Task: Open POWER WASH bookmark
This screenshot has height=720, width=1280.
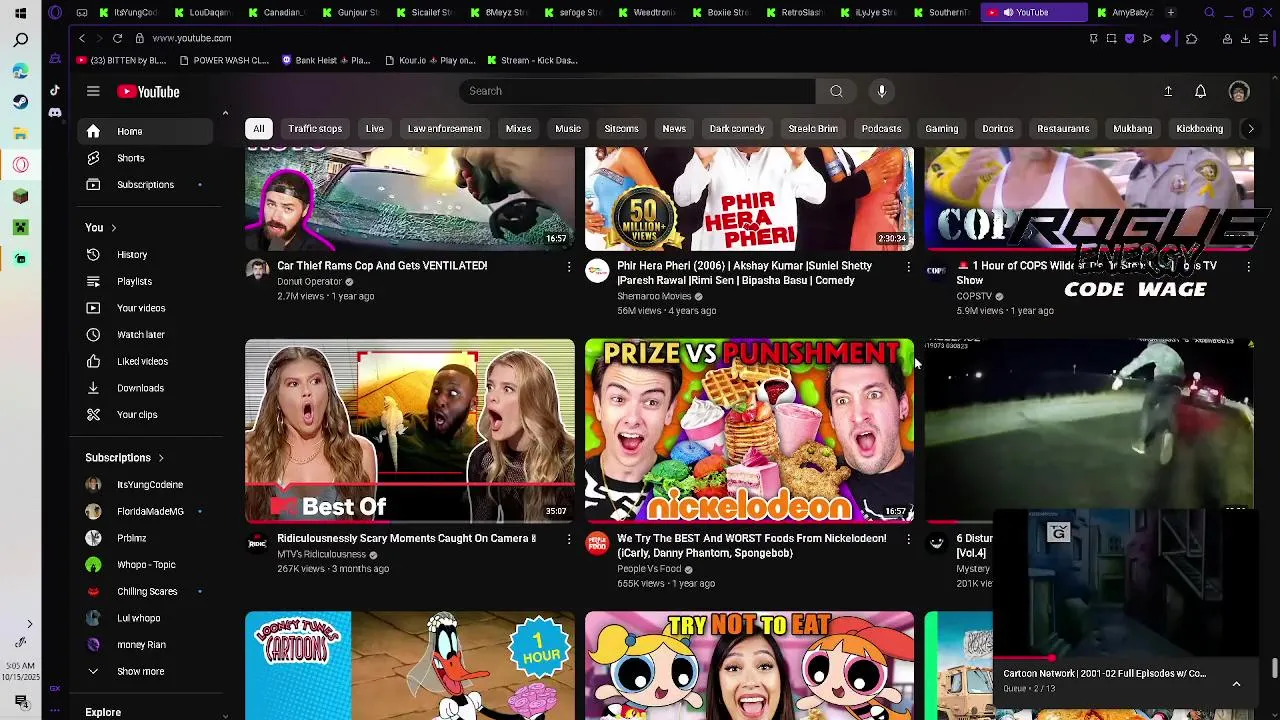Action: [x=223, y=60]
